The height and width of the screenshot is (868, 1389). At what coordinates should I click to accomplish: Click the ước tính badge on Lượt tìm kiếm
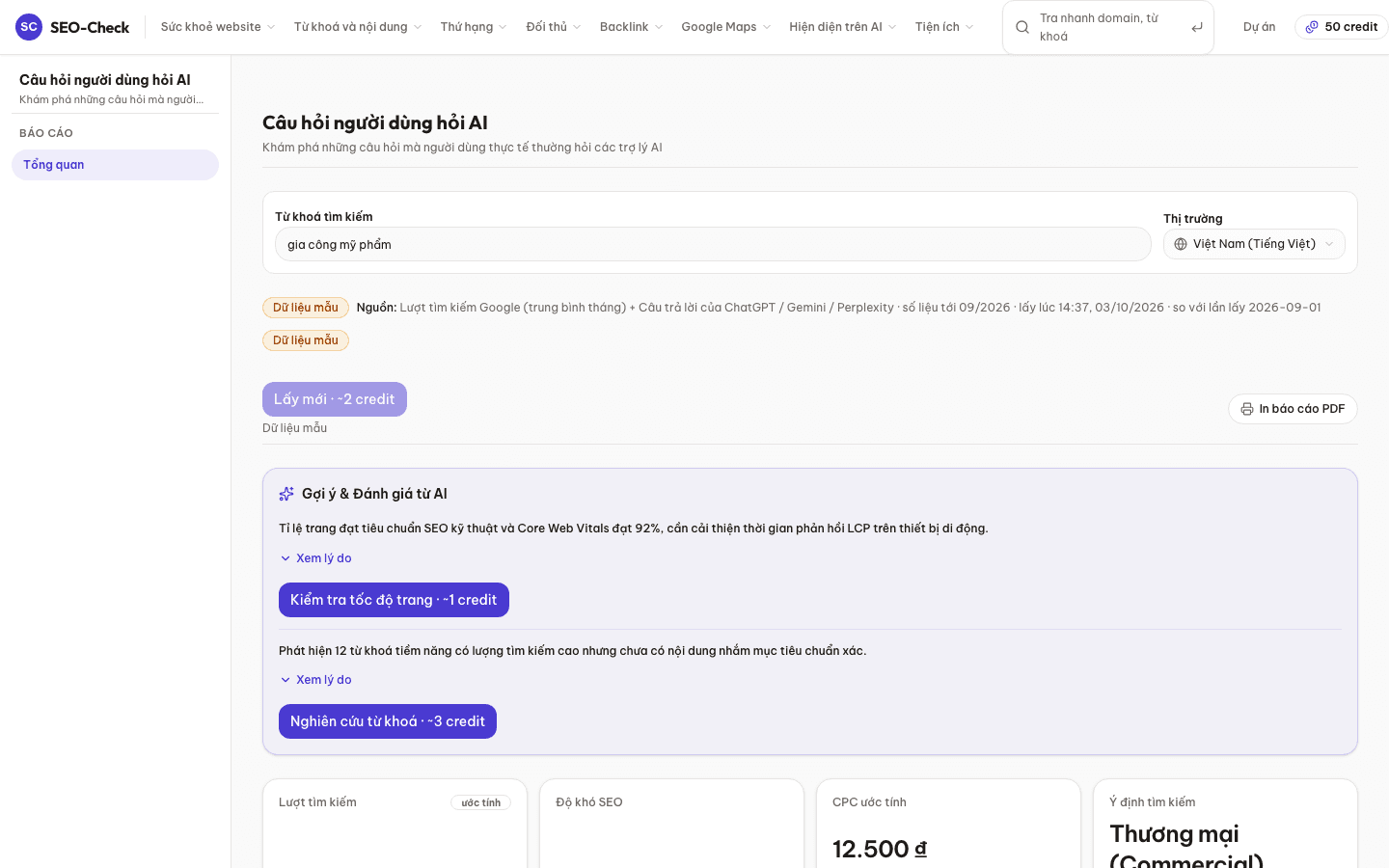[x=481, y=802]
